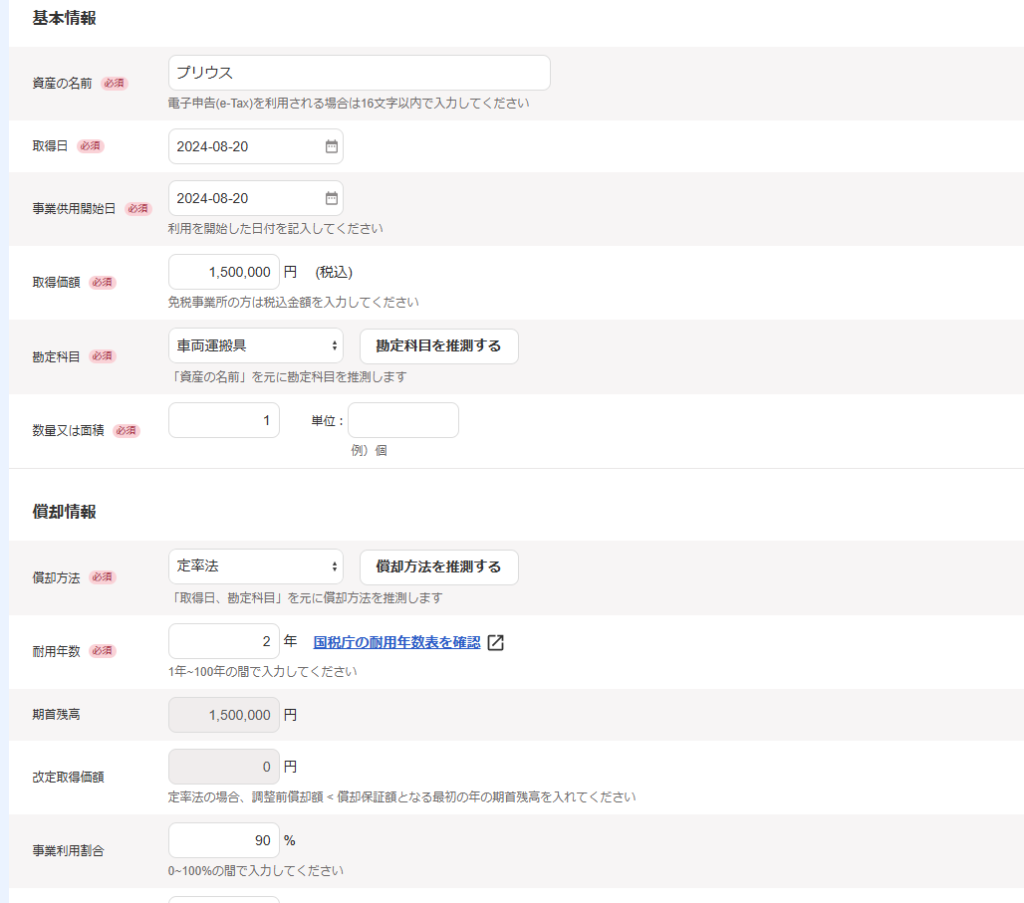Select the 数量又は面積 quantity field
Screen dimensions: 1024x903
(224, 420)
